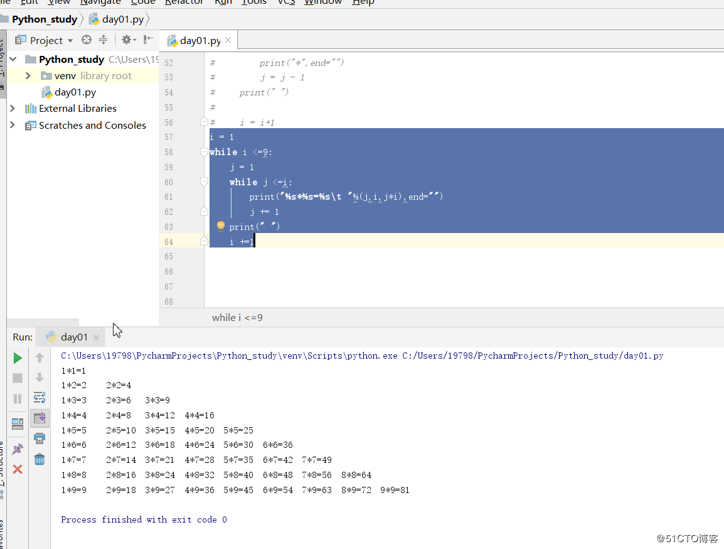Screen dimensions: 724x549
Task: Toggle soft-wrap in run console
Action: 40,398
